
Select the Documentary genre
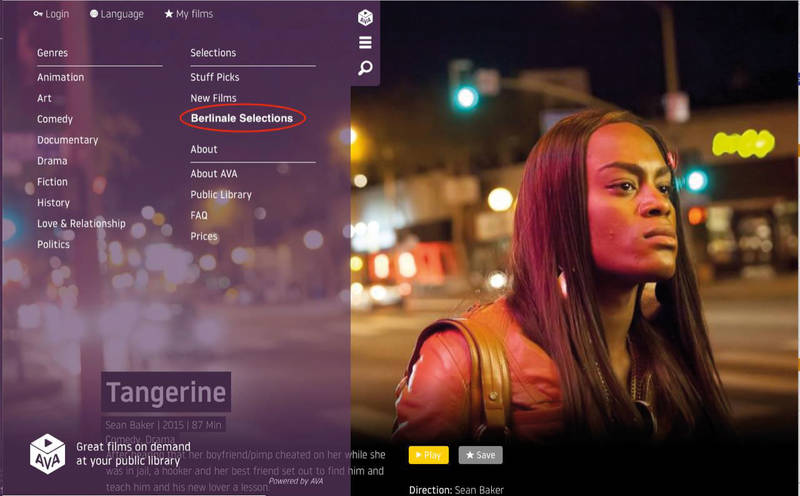pyautogui.click(x=67, y=140)
